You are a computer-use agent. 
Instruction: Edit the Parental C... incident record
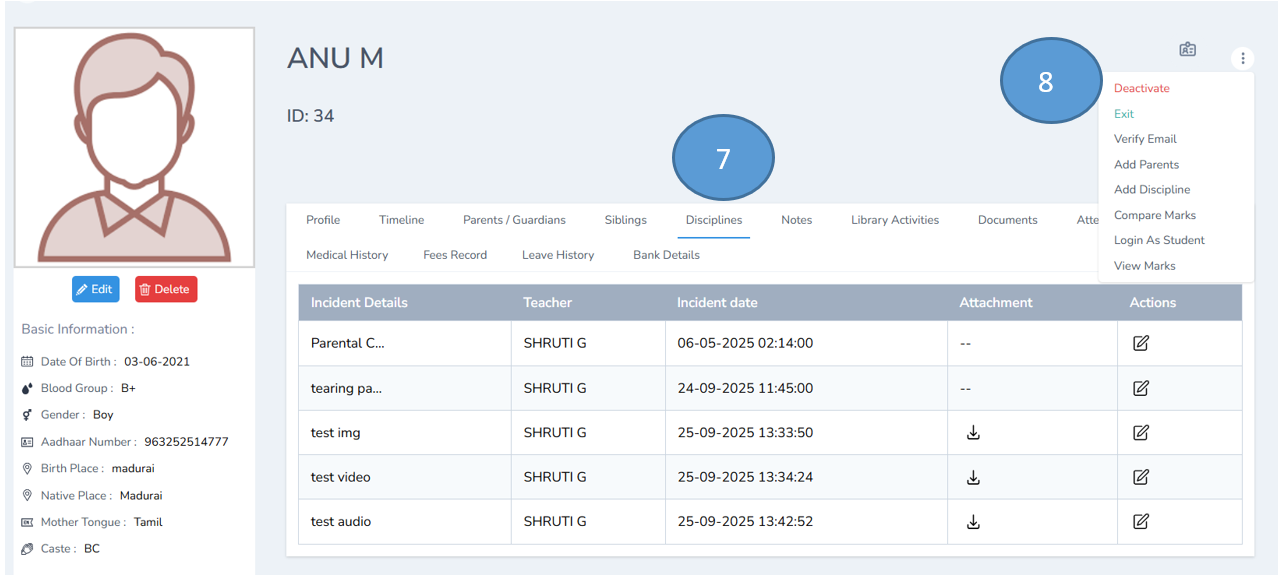click(x=1140, y=342)
